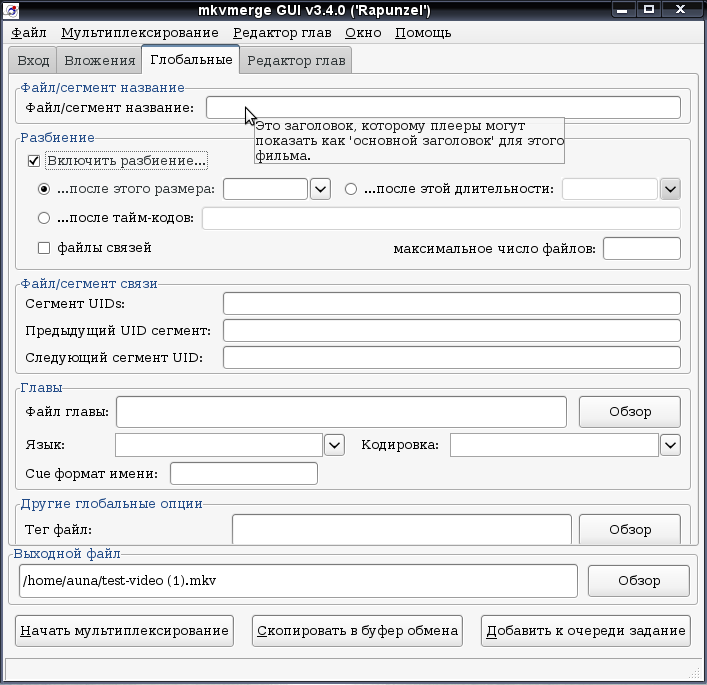Expand the split duration dropdown arrow
The width and height of the screenshot is (707, 685).
tap(670, 189)
